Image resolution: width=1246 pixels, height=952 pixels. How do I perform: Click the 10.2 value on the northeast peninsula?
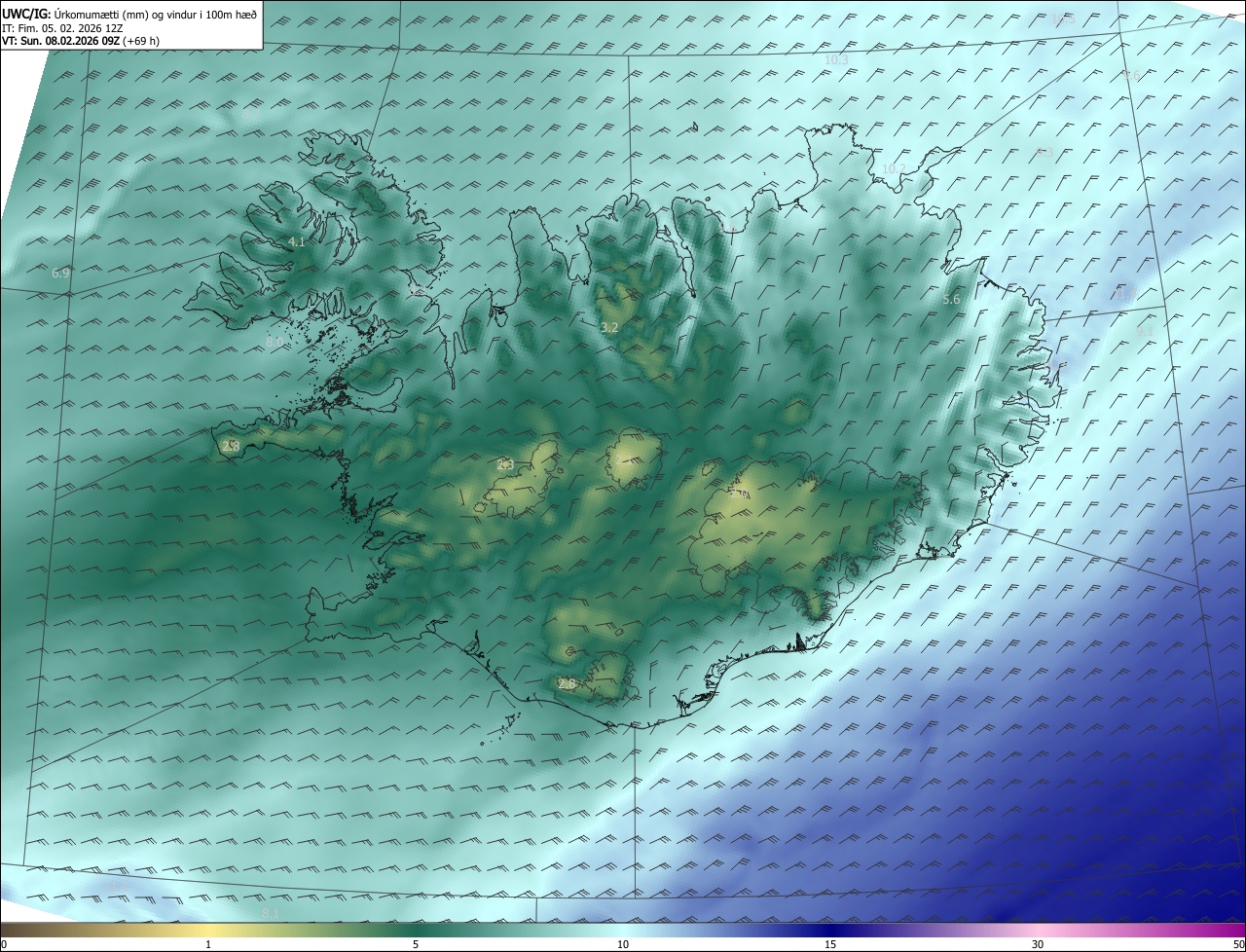point(893,169)
